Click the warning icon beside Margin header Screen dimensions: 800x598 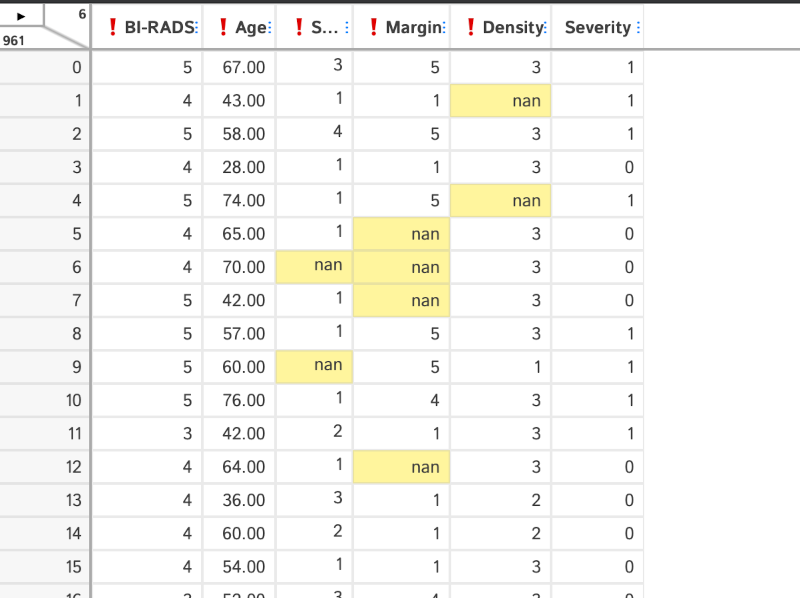tap(374, 28)
